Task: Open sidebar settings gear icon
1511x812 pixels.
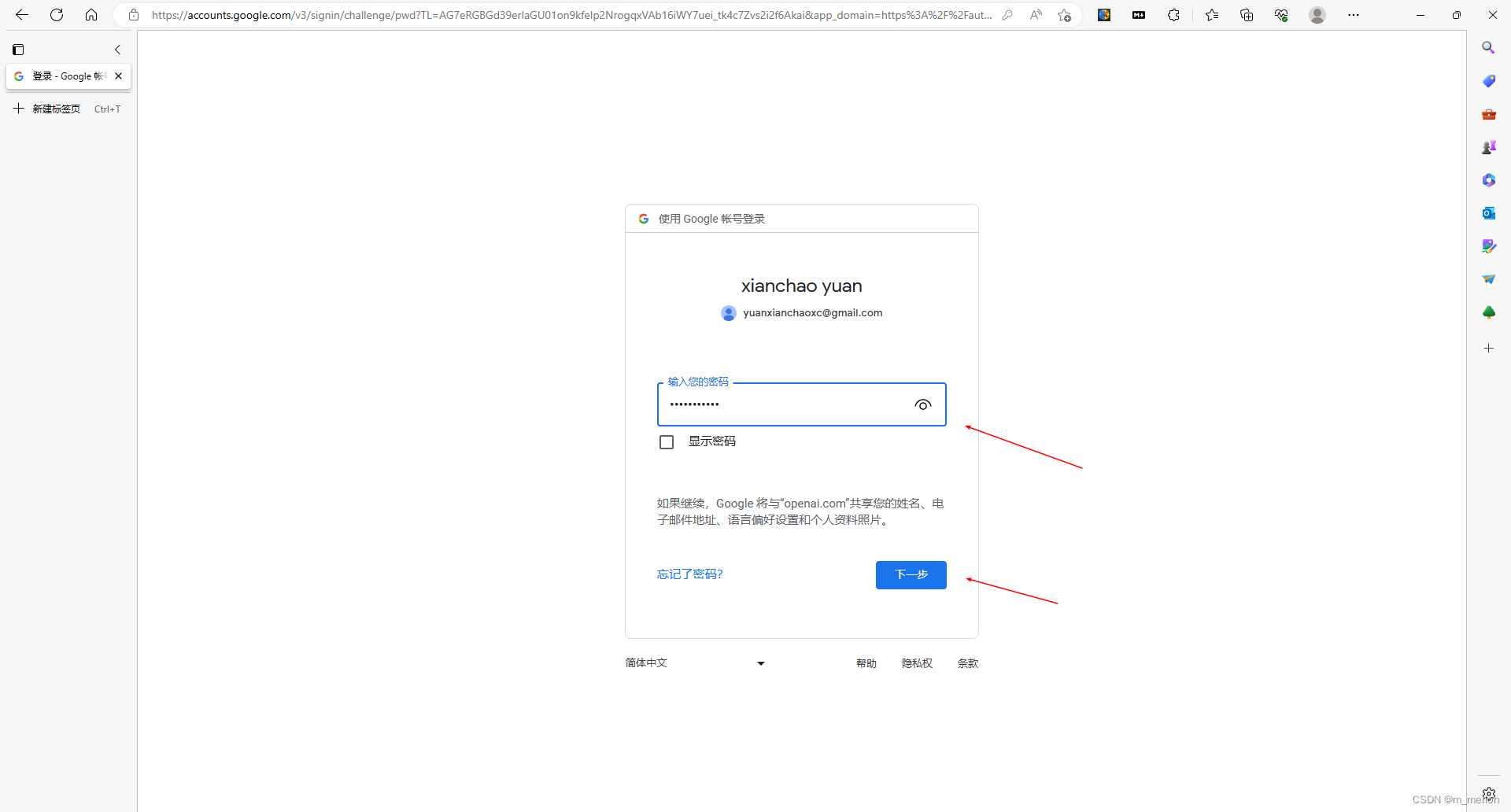Action: pyautogui.click(x=1488, y=793)
